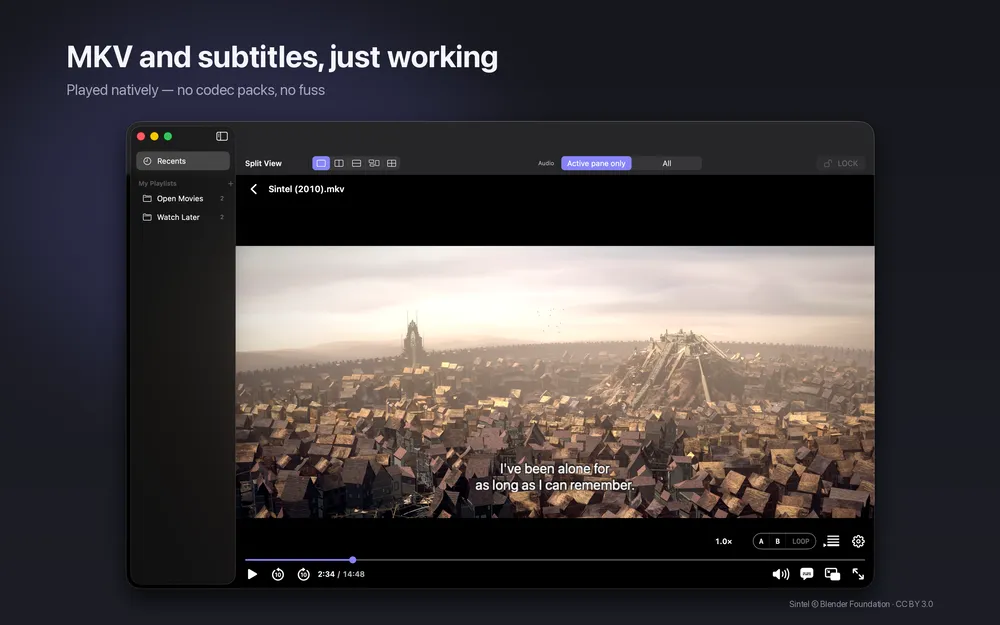Open the Watch Later playlist
Viewport: 1000px width, 625px height.
(x=183, y=217)
